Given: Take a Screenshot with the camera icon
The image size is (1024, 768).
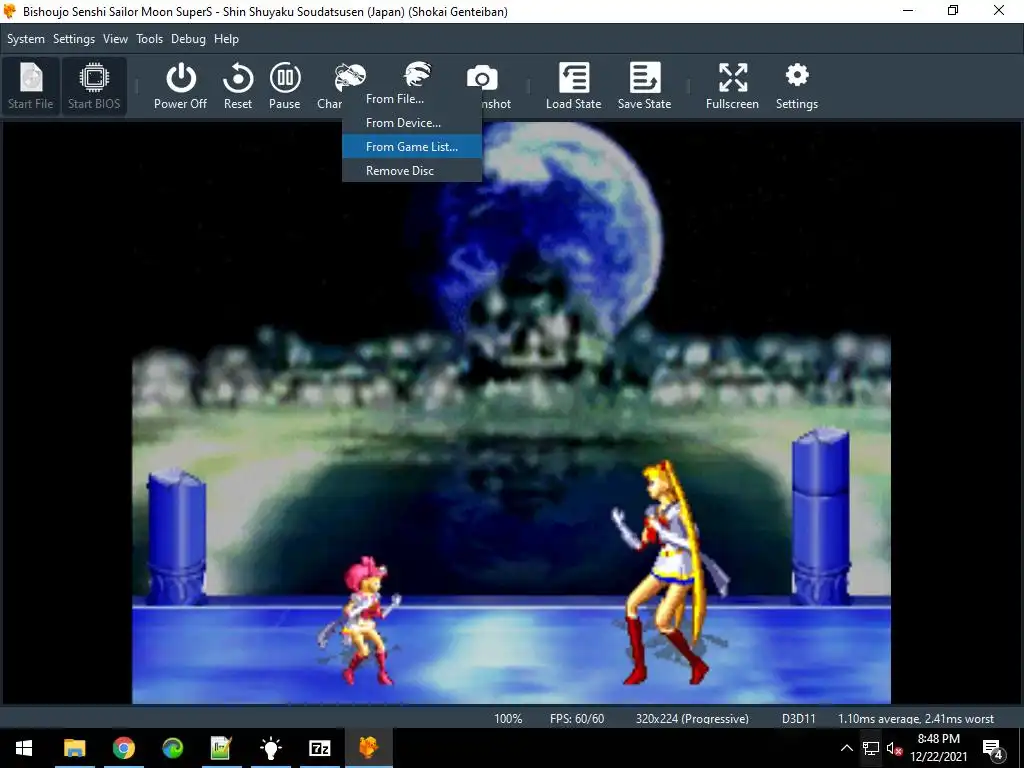Looking at the screenshot, I should tap(482, 78).
